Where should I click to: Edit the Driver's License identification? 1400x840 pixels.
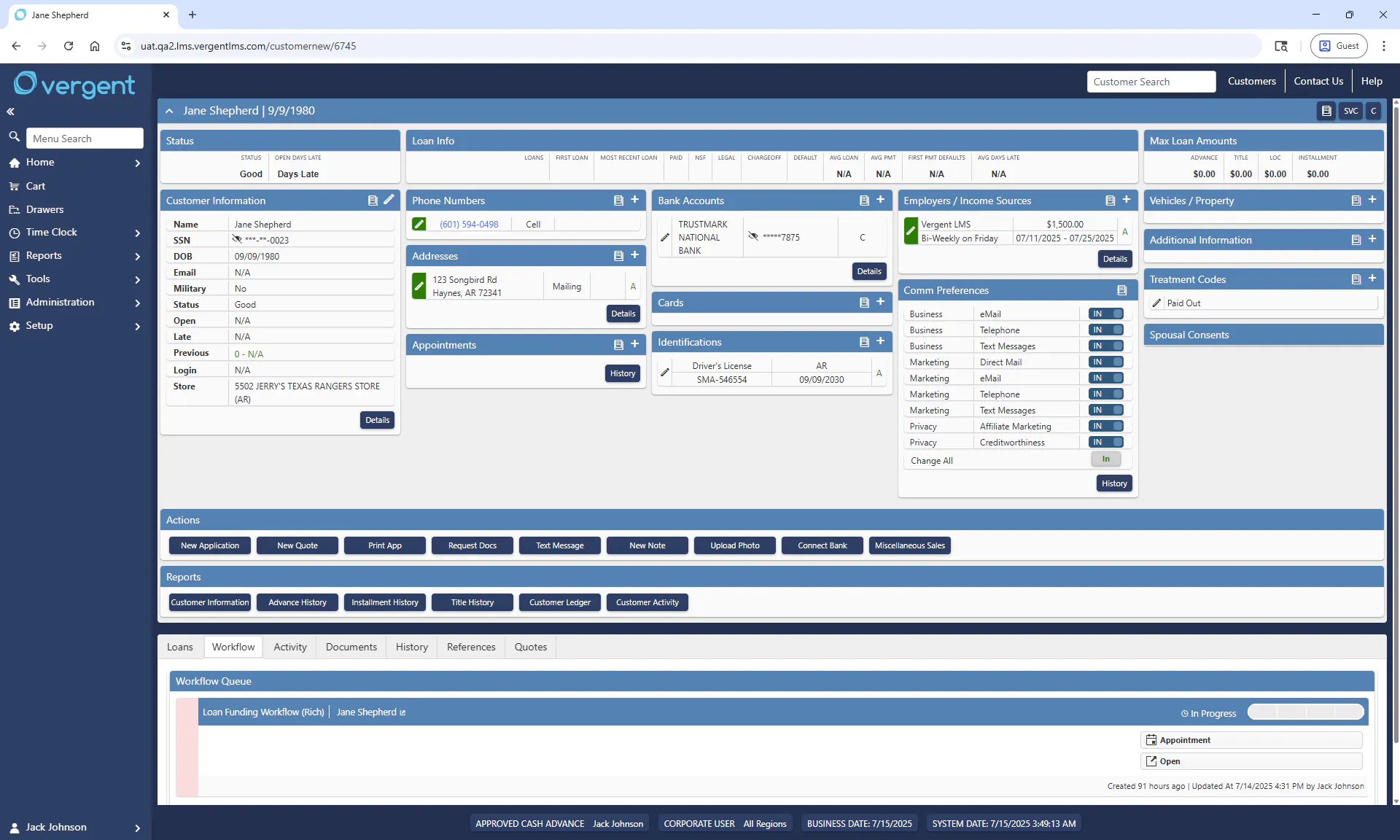664,373
